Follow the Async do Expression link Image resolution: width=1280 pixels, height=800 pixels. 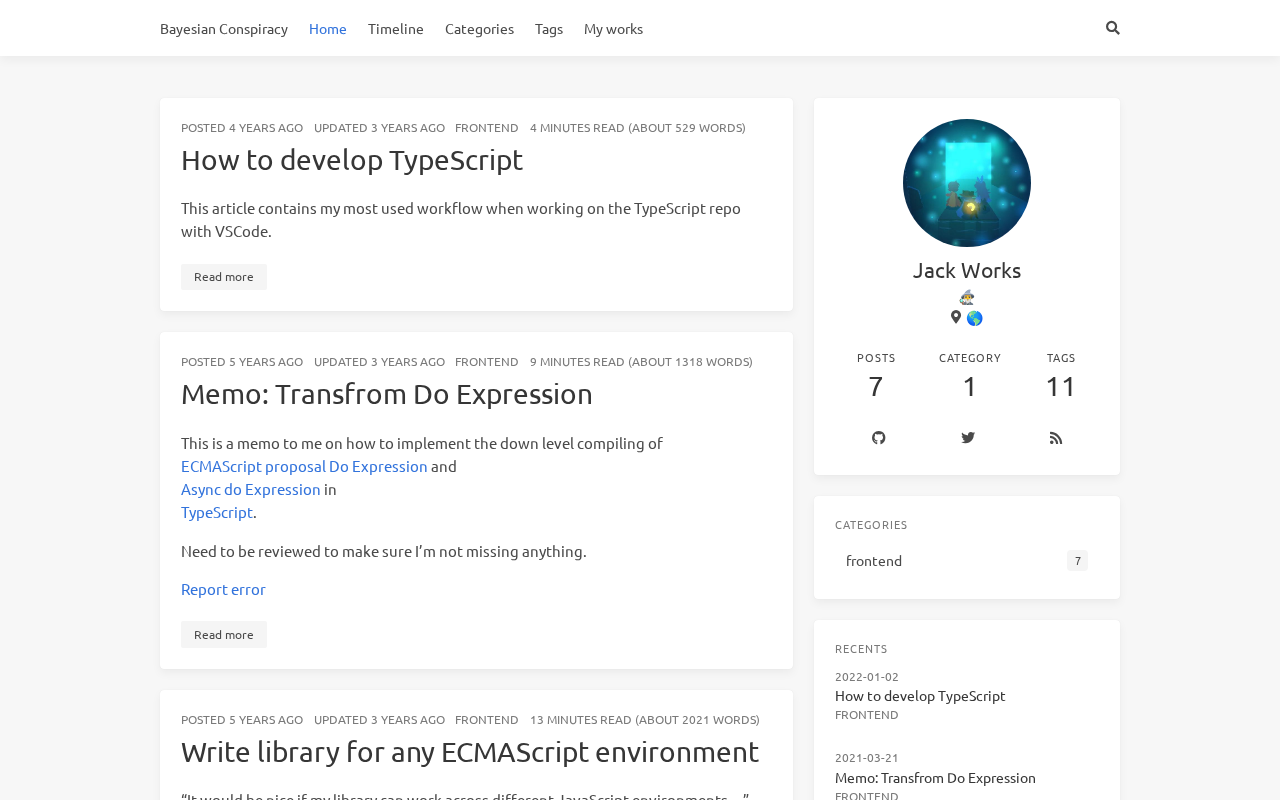tap(250, 489)
